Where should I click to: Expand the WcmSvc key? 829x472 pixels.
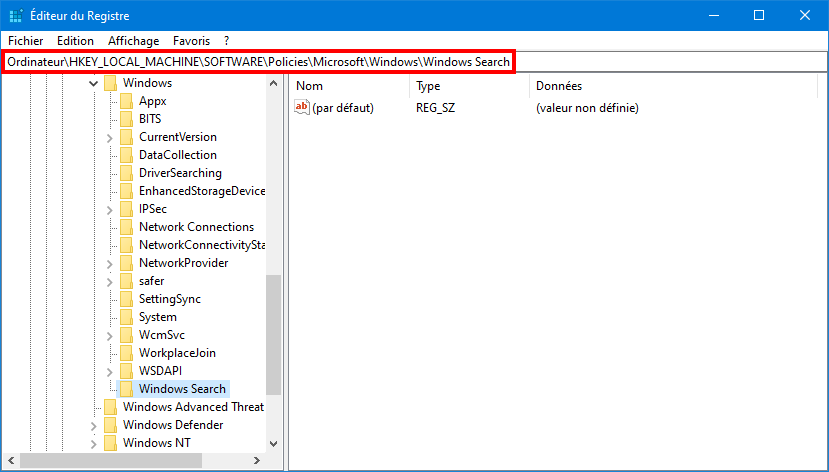[x=109, y=336]
